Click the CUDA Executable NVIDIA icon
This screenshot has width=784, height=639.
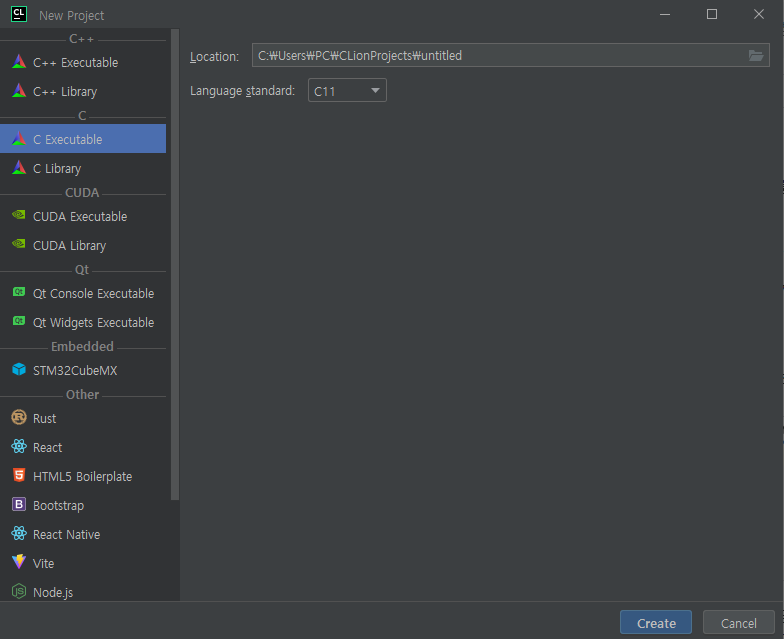coord(19,215)
